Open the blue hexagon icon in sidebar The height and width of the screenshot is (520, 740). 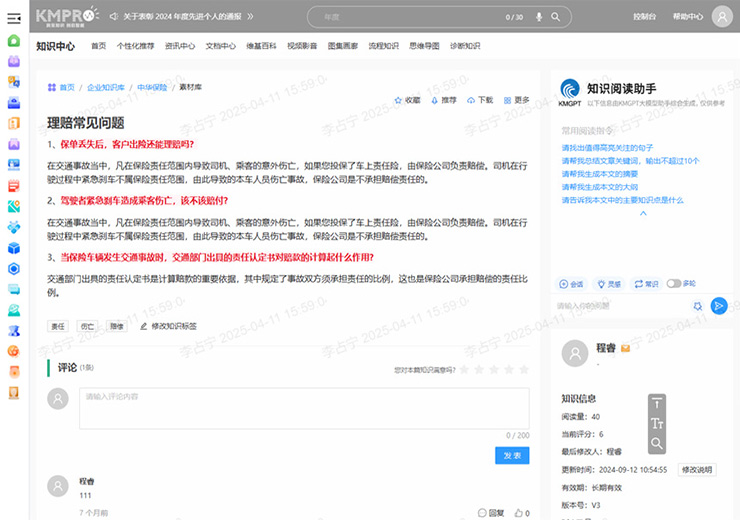point(14,268)
